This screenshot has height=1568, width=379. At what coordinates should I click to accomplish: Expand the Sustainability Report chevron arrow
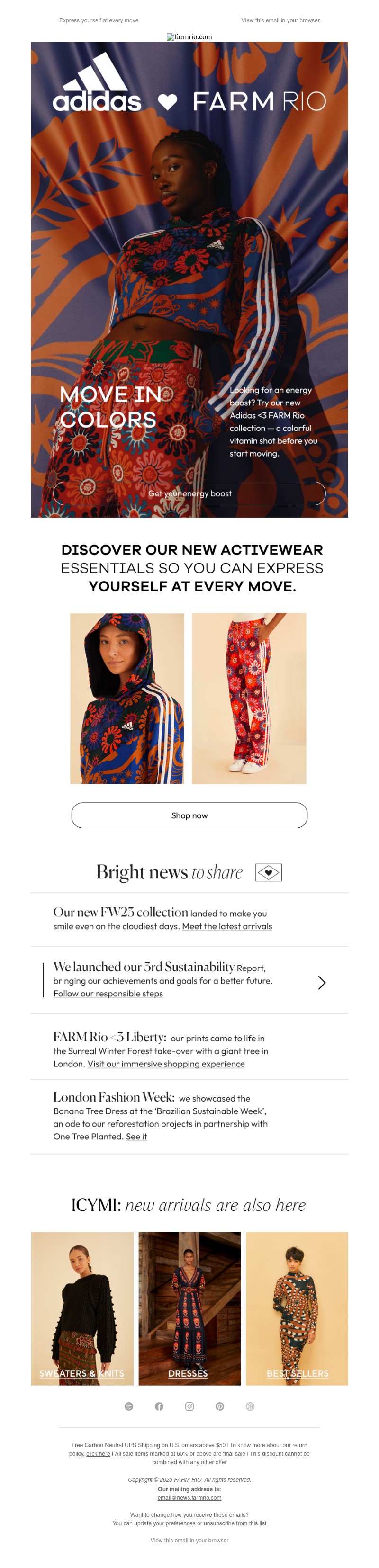point(322,983)
